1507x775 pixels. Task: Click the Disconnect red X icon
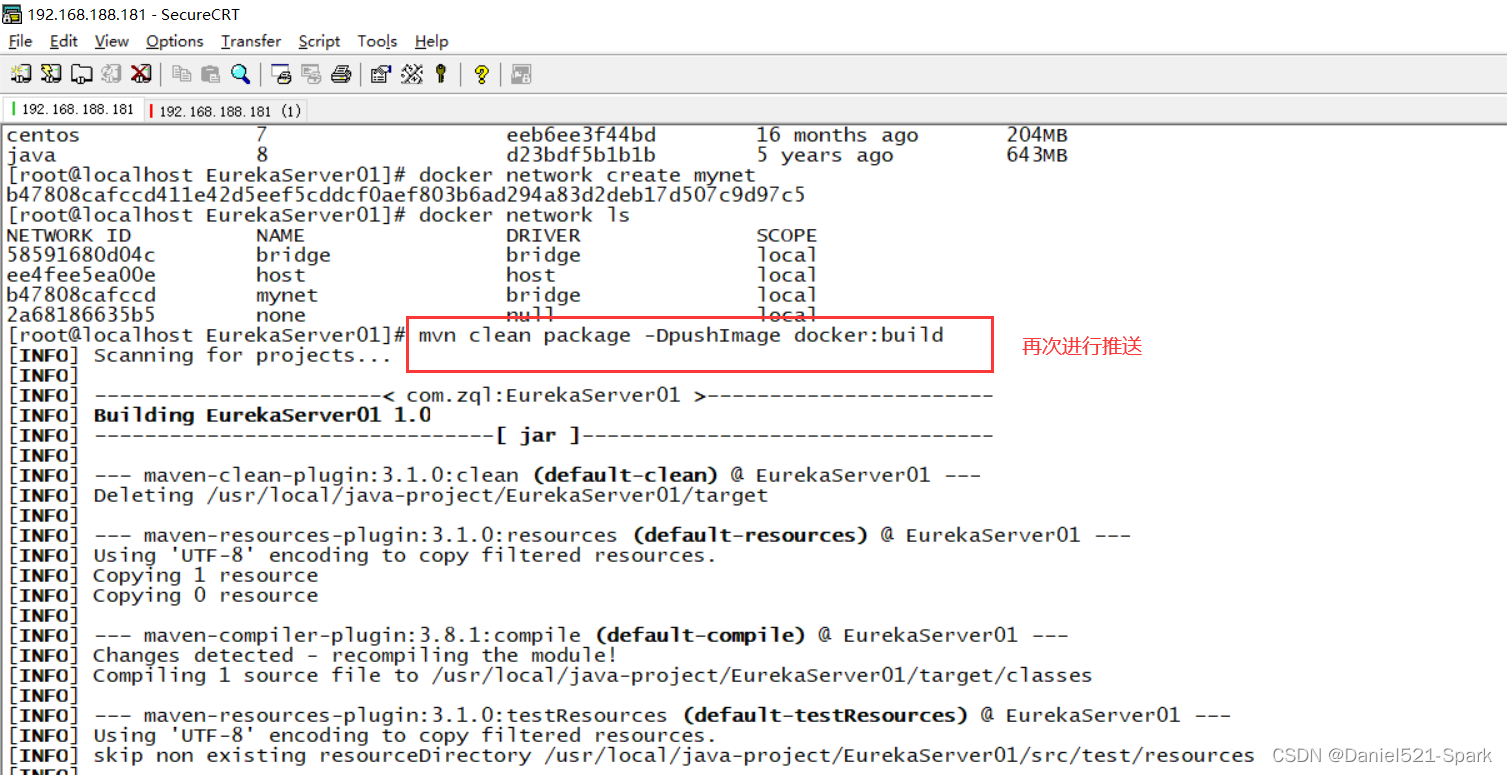(x=141, y=73)
